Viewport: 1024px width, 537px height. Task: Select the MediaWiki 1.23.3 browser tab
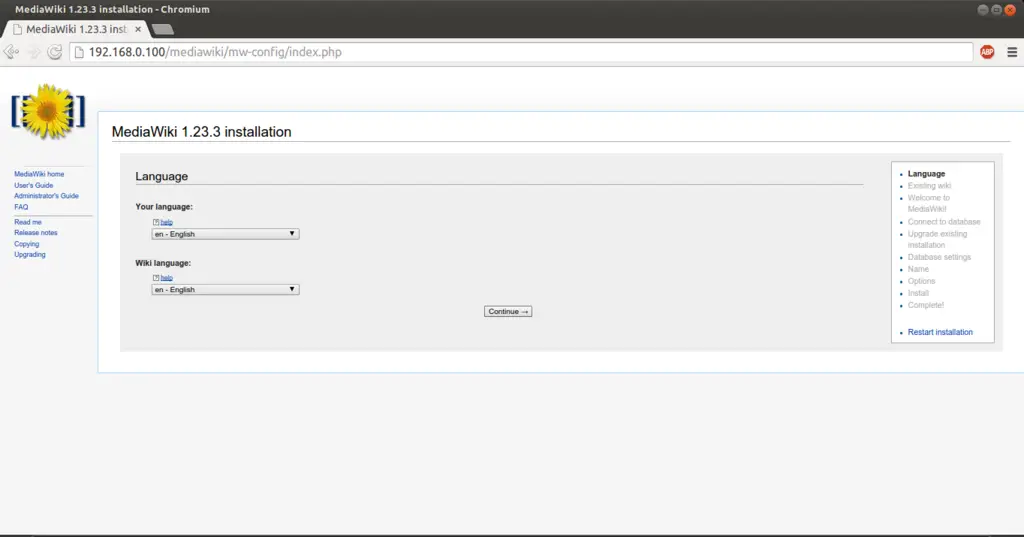click(76, 29)
